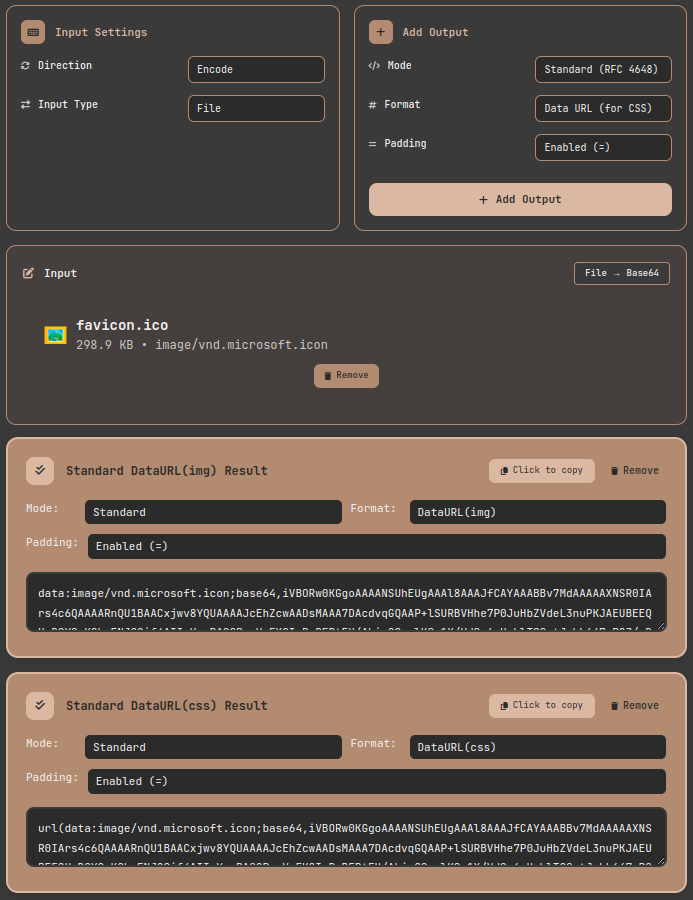Click the double-check icon in DataURL(css) result
This screenshot has width=693, height=900.
(x=40, y=705)
